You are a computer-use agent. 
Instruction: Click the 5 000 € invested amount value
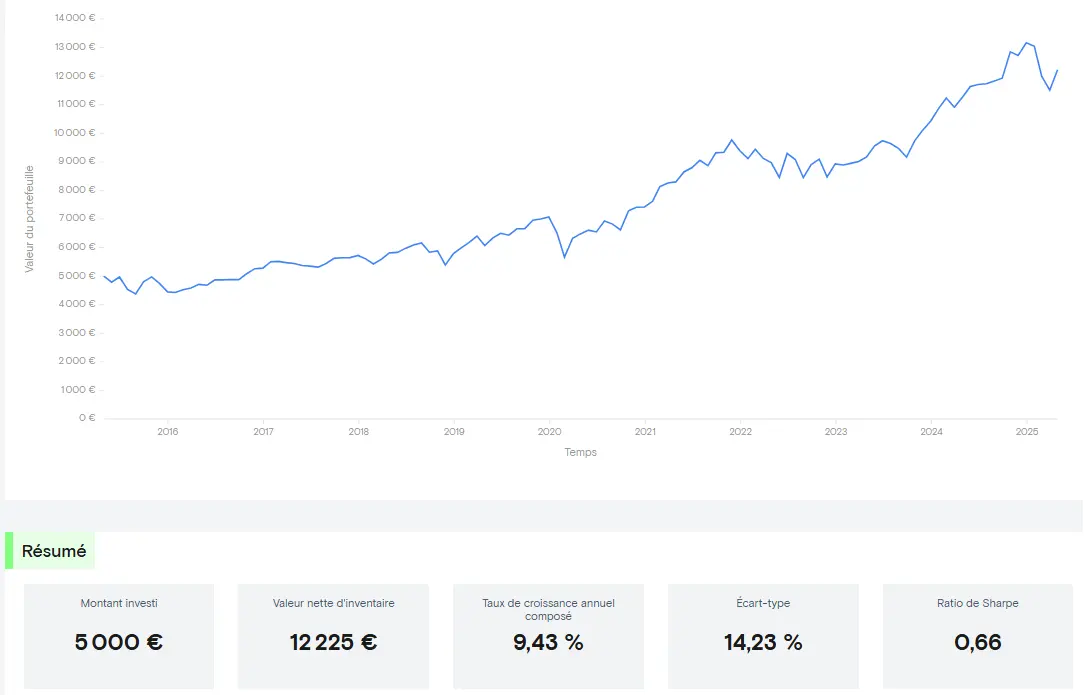119,642
